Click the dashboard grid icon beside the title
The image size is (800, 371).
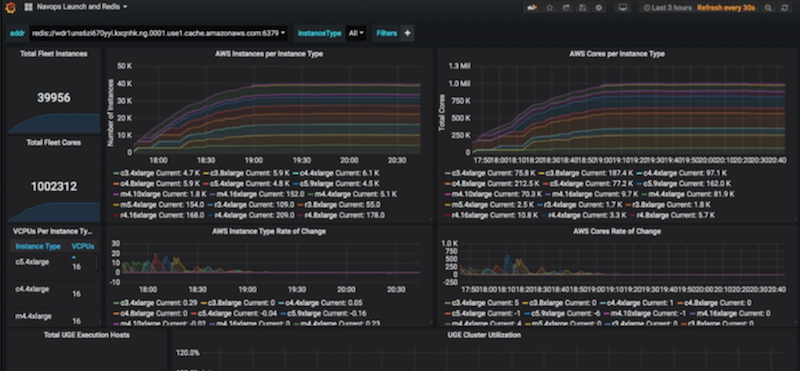click(29, 7)
